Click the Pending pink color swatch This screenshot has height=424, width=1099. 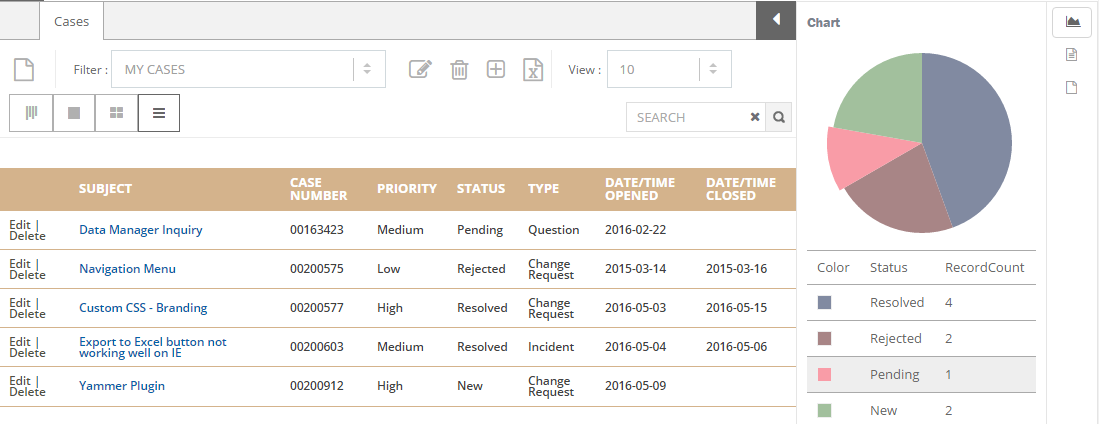point(824,374)
